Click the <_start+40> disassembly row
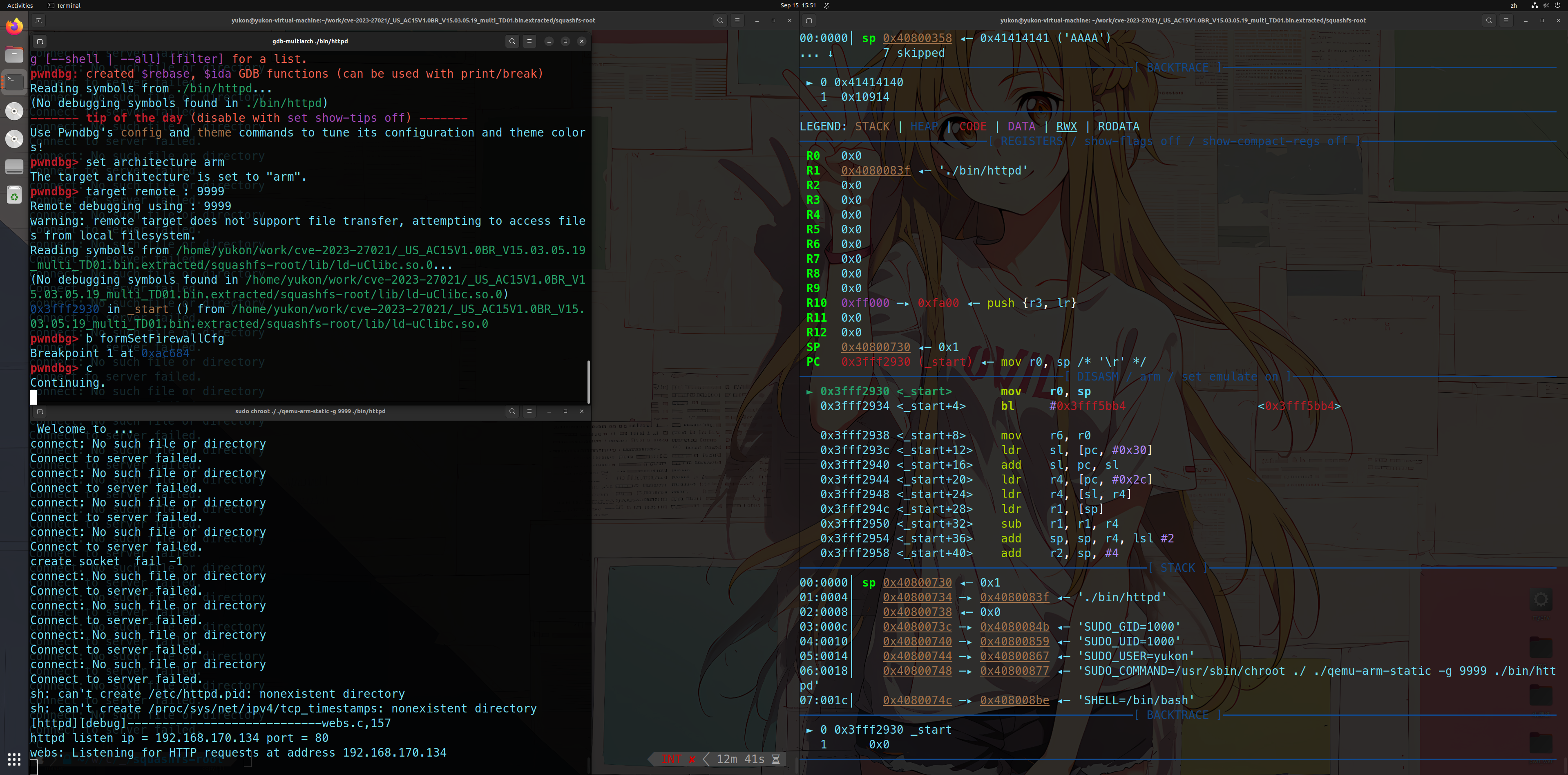This screenshot has width=1568, height=775. pos(969,553)
